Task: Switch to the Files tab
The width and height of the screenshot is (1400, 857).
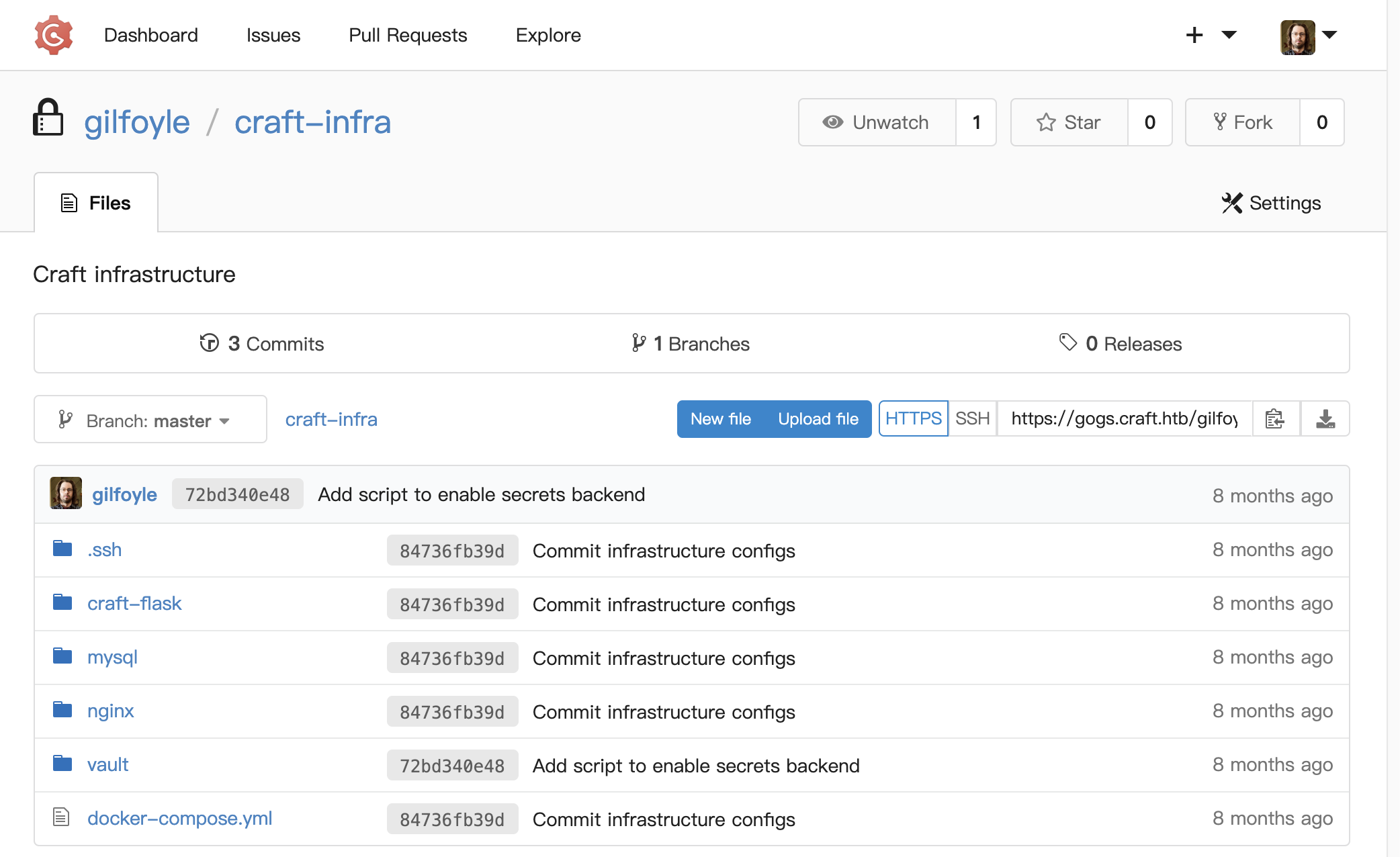Action: click(x=96, y=203)
